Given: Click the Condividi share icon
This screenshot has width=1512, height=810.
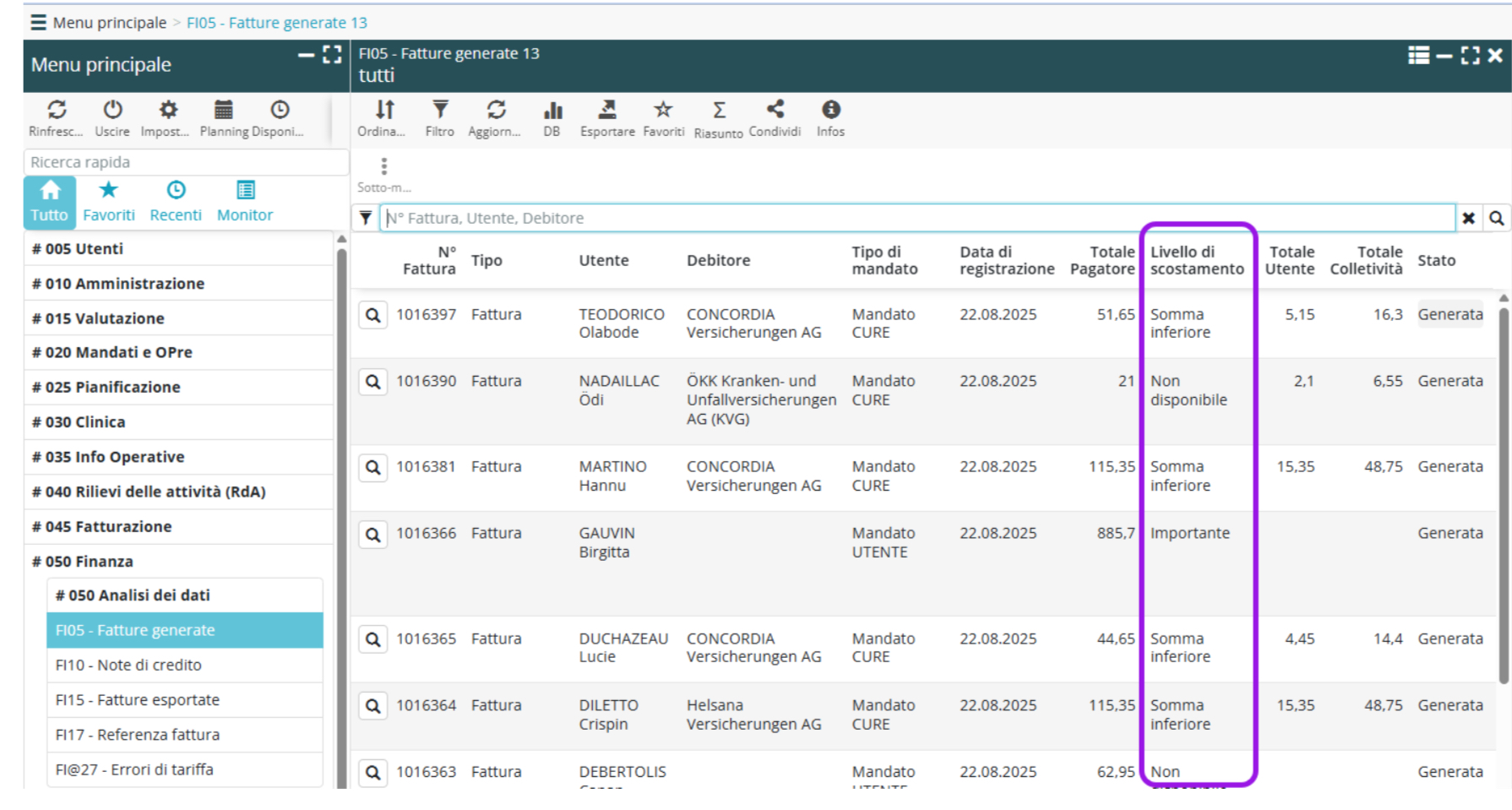Looking at the screenshot, I should coord(775,111).
